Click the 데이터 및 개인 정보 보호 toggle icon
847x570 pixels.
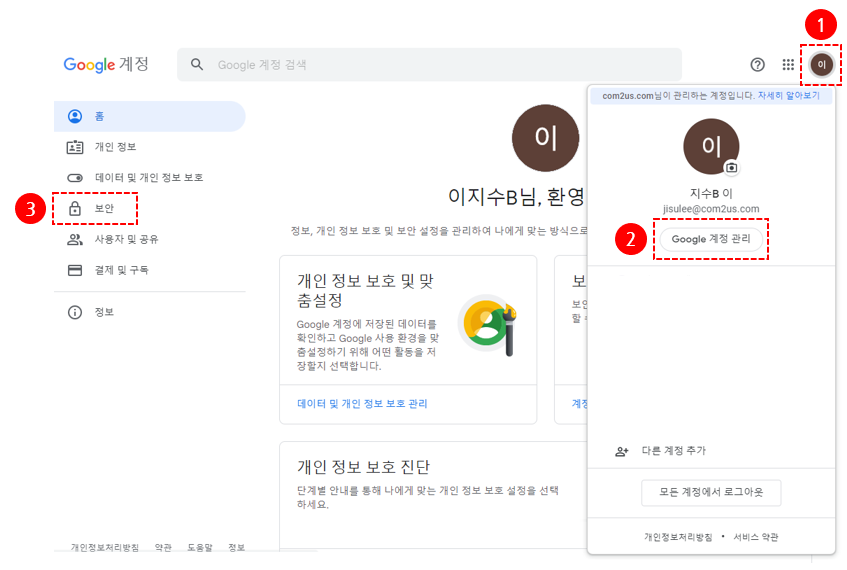pos(75,178)
